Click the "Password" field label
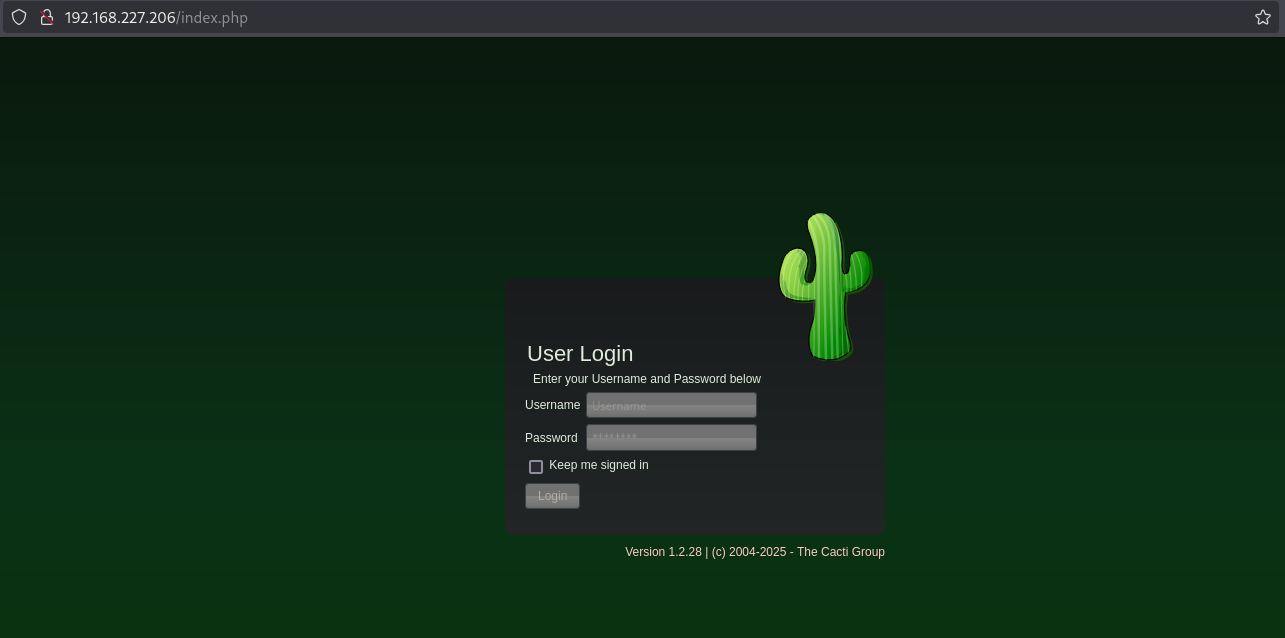 point(551,438)
